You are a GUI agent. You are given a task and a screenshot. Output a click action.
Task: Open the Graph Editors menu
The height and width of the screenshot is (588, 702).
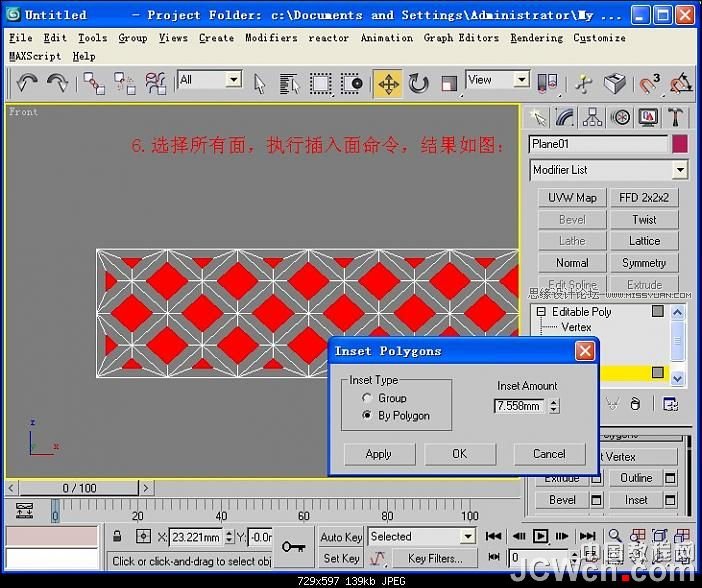461,38
